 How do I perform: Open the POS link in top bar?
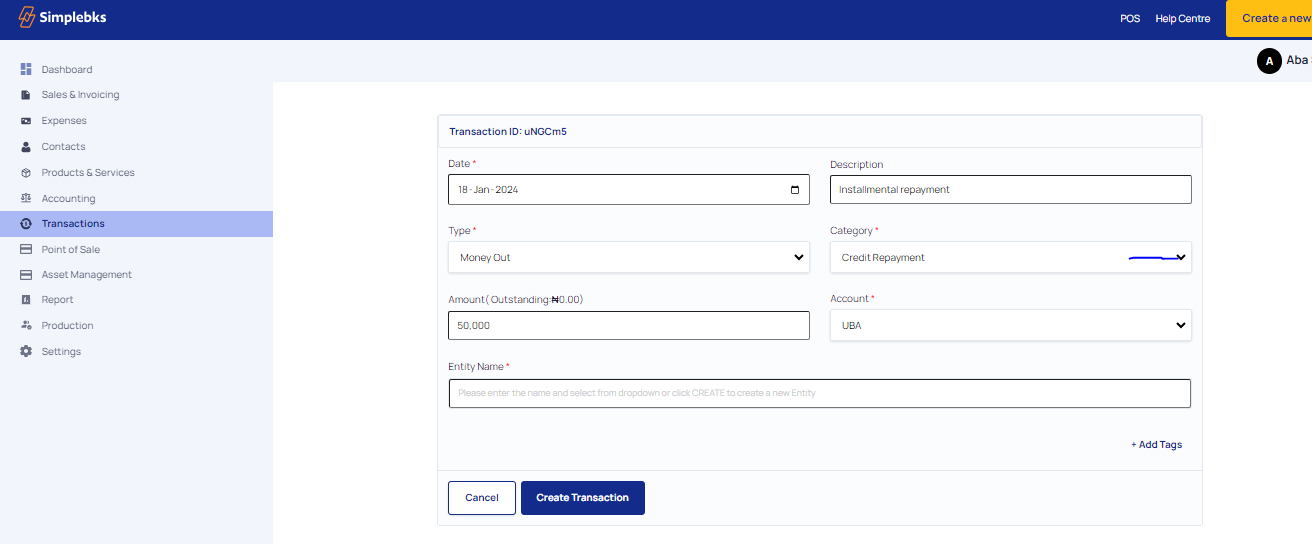tap(1130, 19)
